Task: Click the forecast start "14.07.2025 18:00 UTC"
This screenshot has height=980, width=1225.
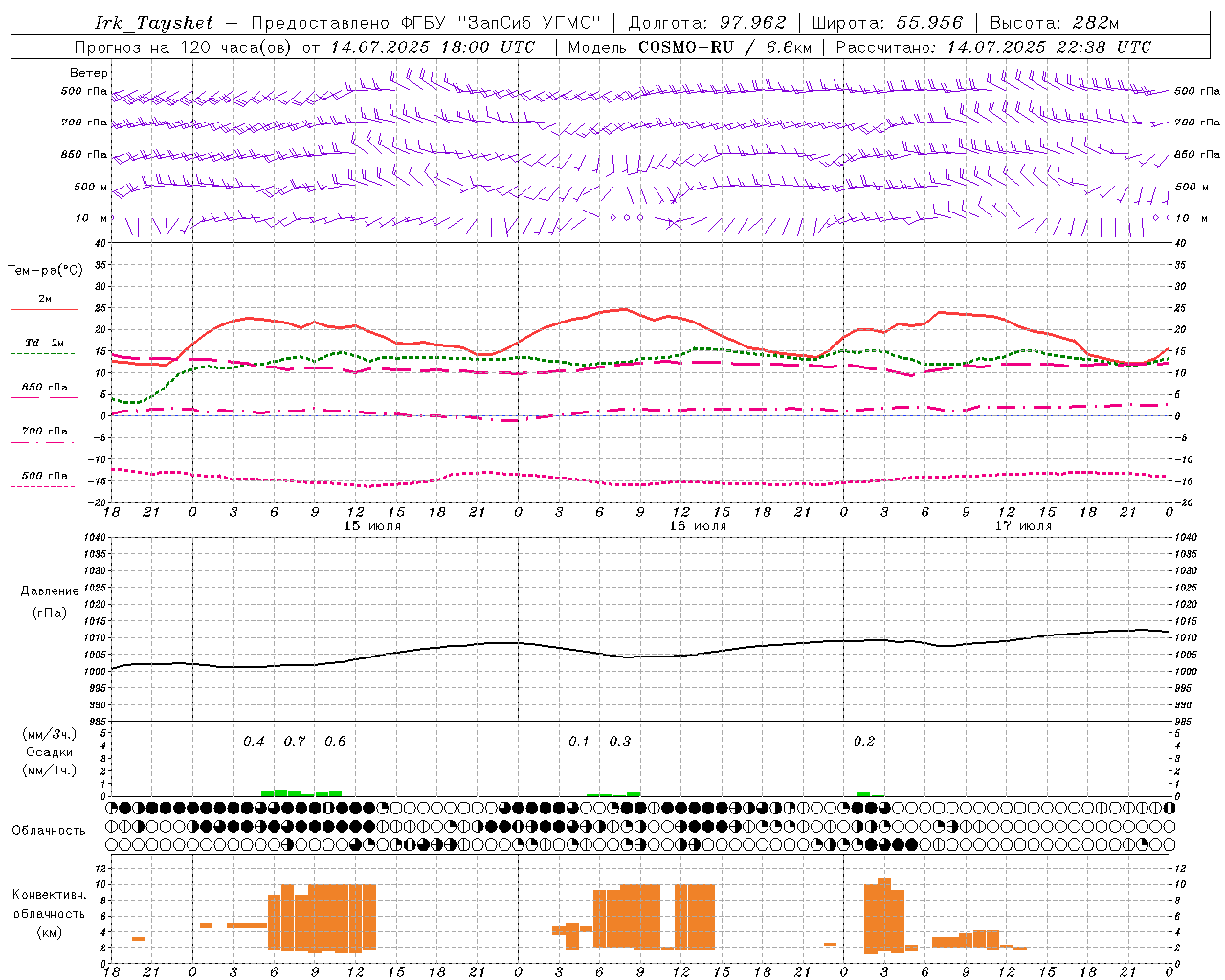Action: point(434,47)
